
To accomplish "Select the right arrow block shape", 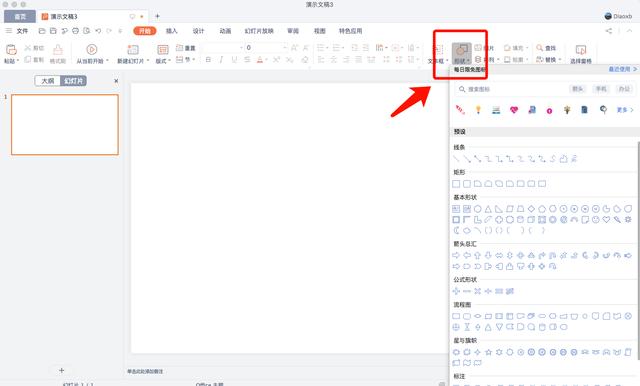I will click(x=456, y=255).
